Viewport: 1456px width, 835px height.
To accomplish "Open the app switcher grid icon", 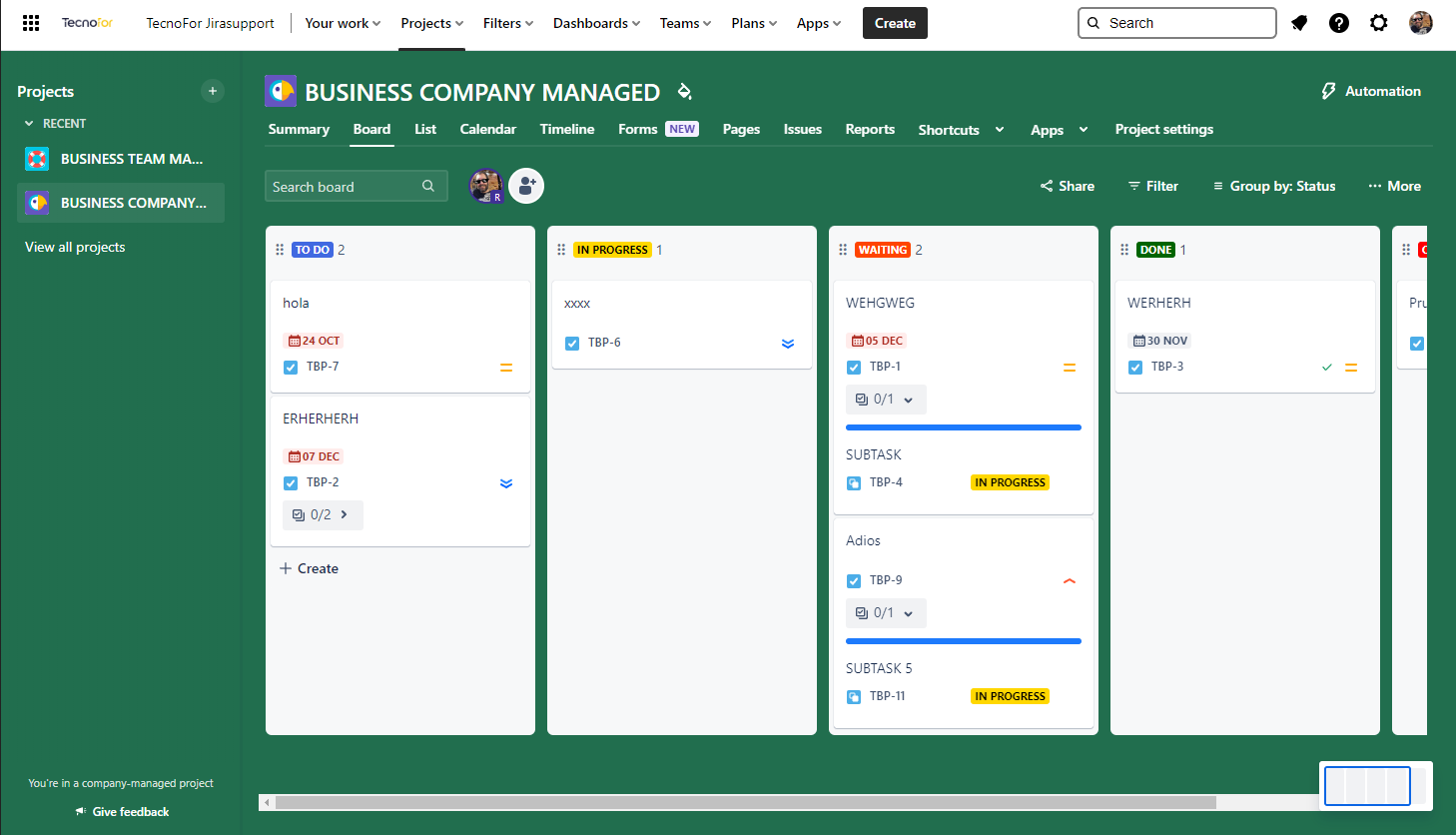I will point(31,23).
